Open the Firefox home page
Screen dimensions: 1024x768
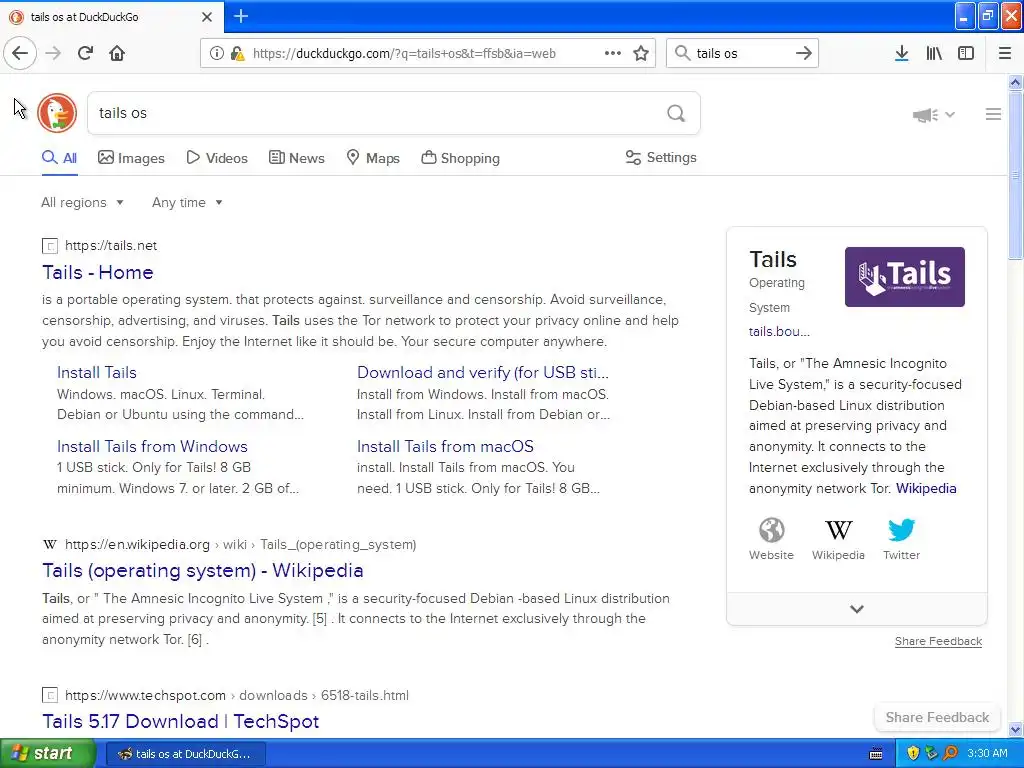(x=117, y=53)
